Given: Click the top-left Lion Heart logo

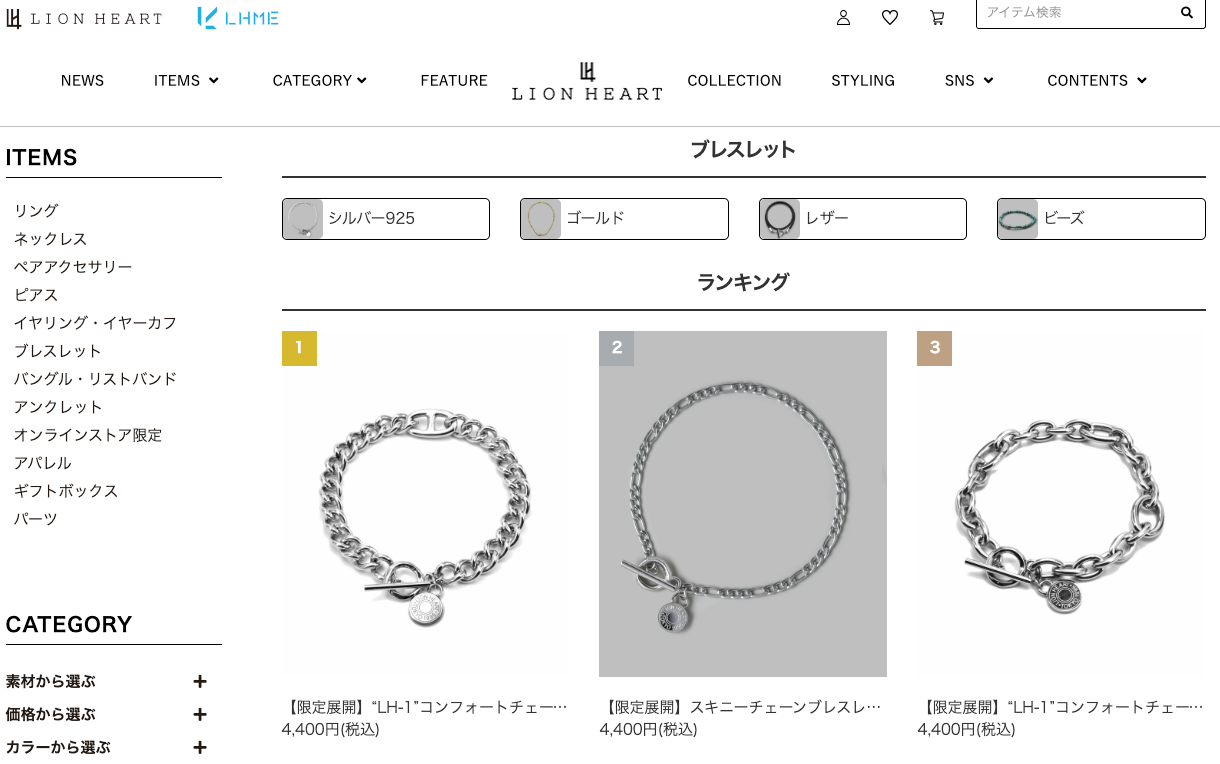Looking at the screenshot, I should coord(84,18).
